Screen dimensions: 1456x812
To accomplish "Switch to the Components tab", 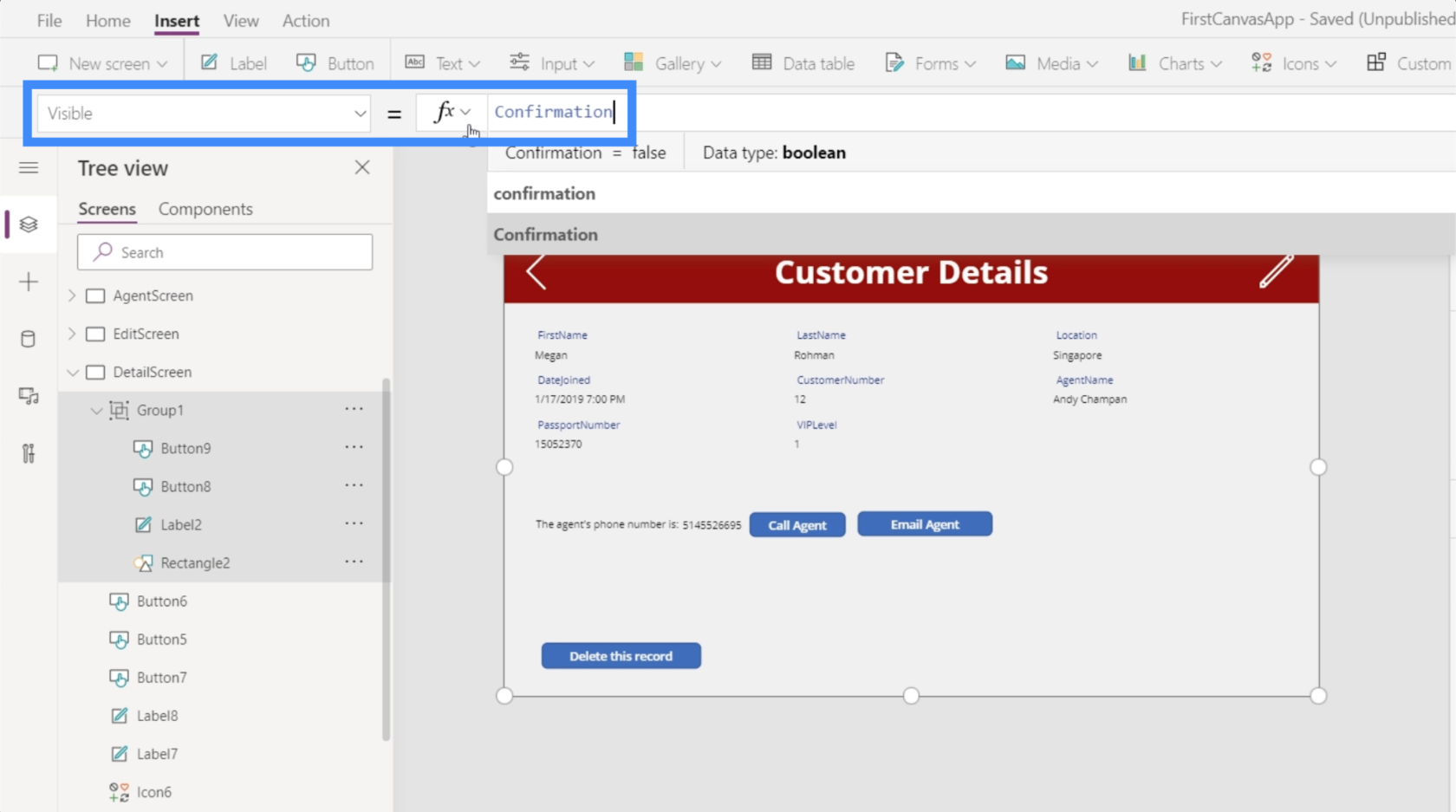I will (x=205, y=209).
